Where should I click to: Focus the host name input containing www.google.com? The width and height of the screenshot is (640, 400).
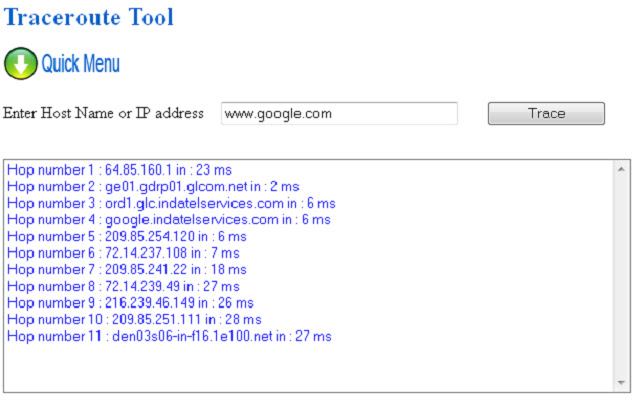coord(338,113)
